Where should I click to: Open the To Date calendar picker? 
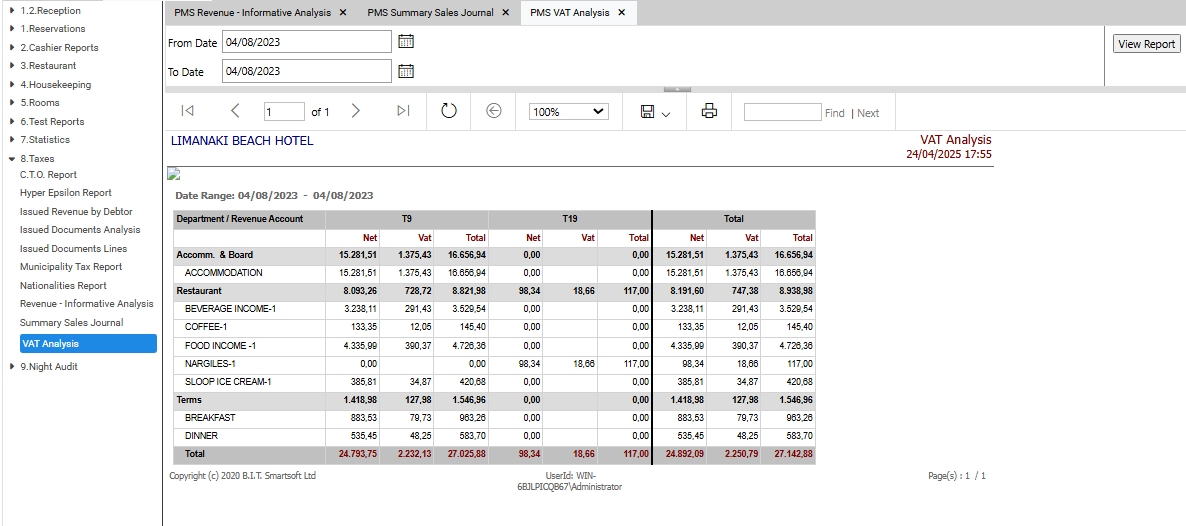[406, 71]
